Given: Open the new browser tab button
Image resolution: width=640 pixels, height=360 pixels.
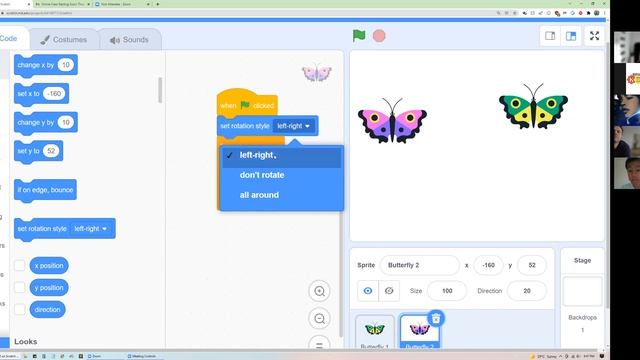Looking at the screenshot, I should tap(158, 4).
